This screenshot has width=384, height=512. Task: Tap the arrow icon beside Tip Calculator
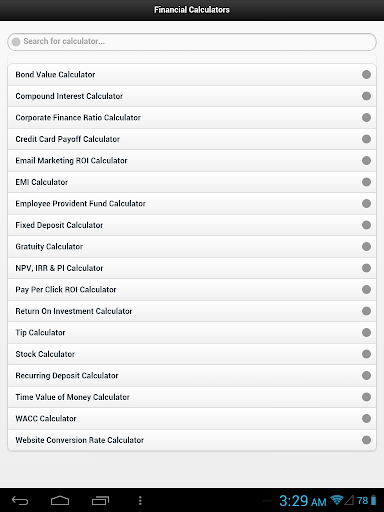[366, 332]
